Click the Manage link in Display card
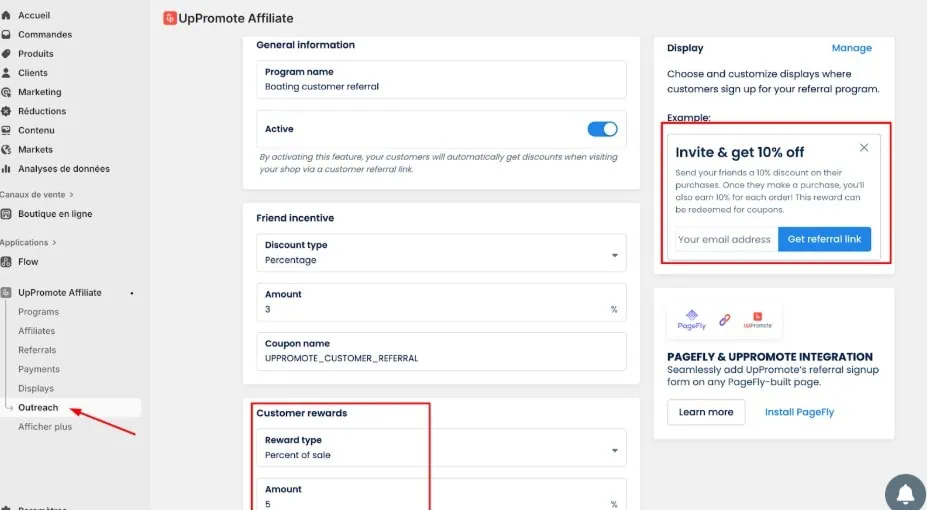 point(851,48)
